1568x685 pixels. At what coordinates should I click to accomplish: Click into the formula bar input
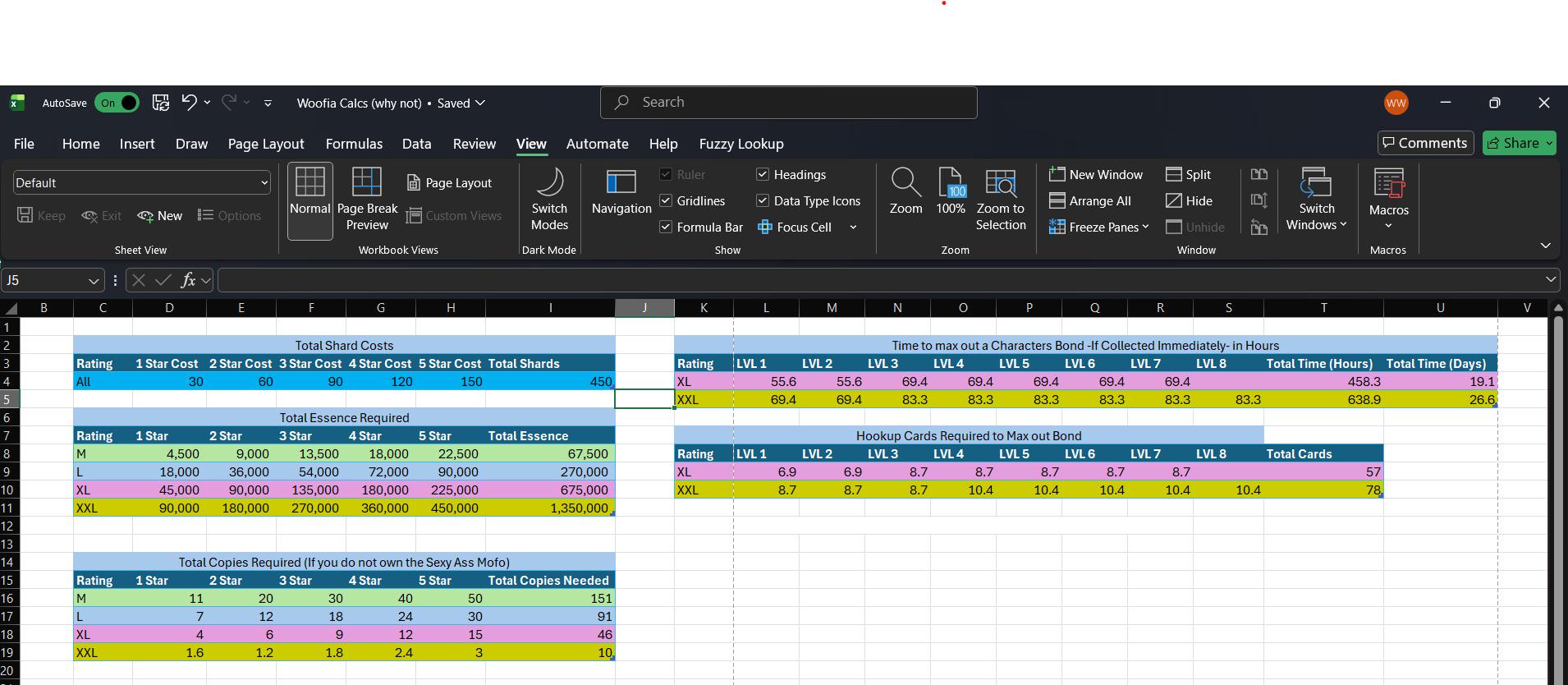[878, 280]
